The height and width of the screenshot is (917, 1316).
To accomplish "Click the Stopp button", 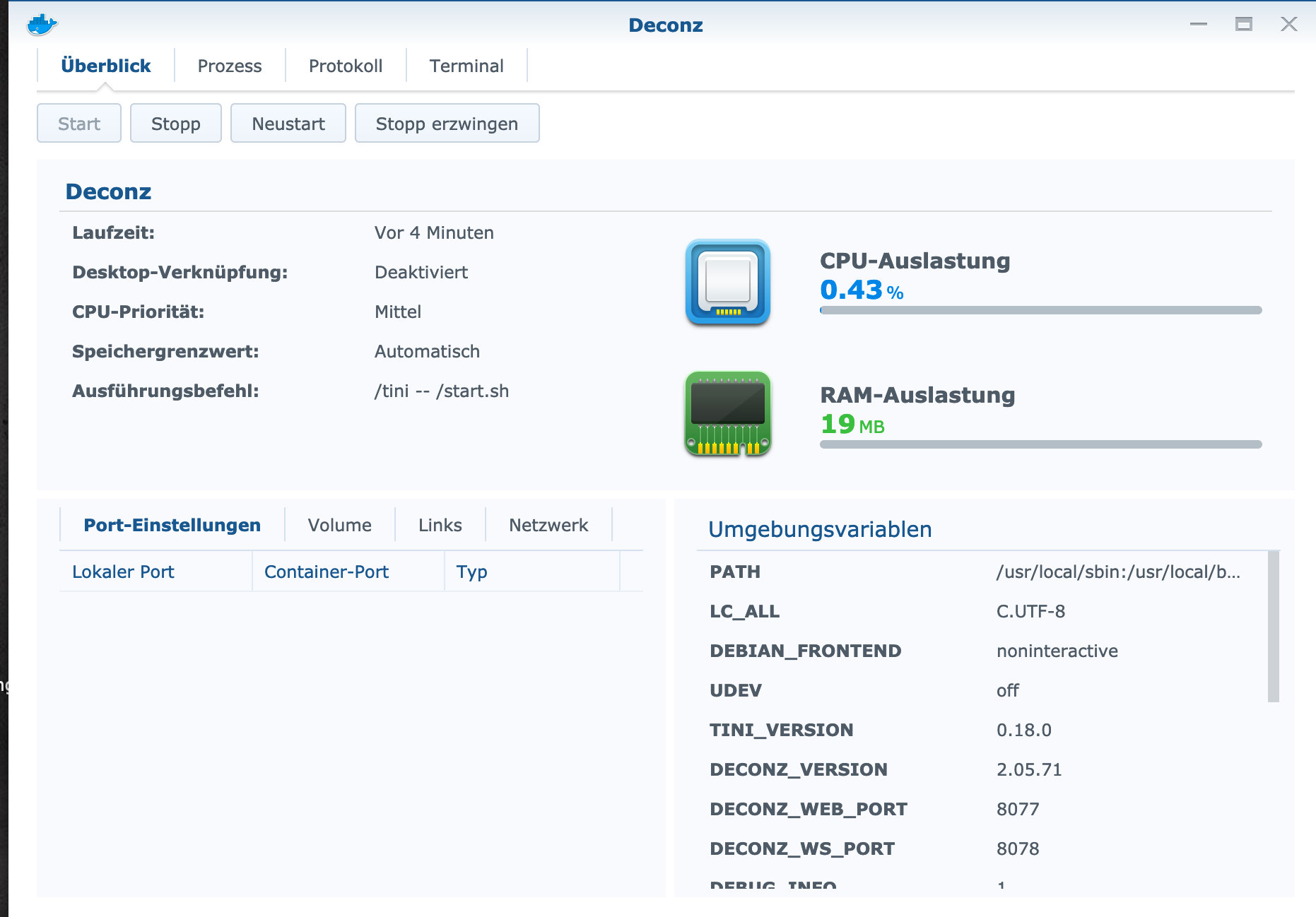I will pos(176,124).
